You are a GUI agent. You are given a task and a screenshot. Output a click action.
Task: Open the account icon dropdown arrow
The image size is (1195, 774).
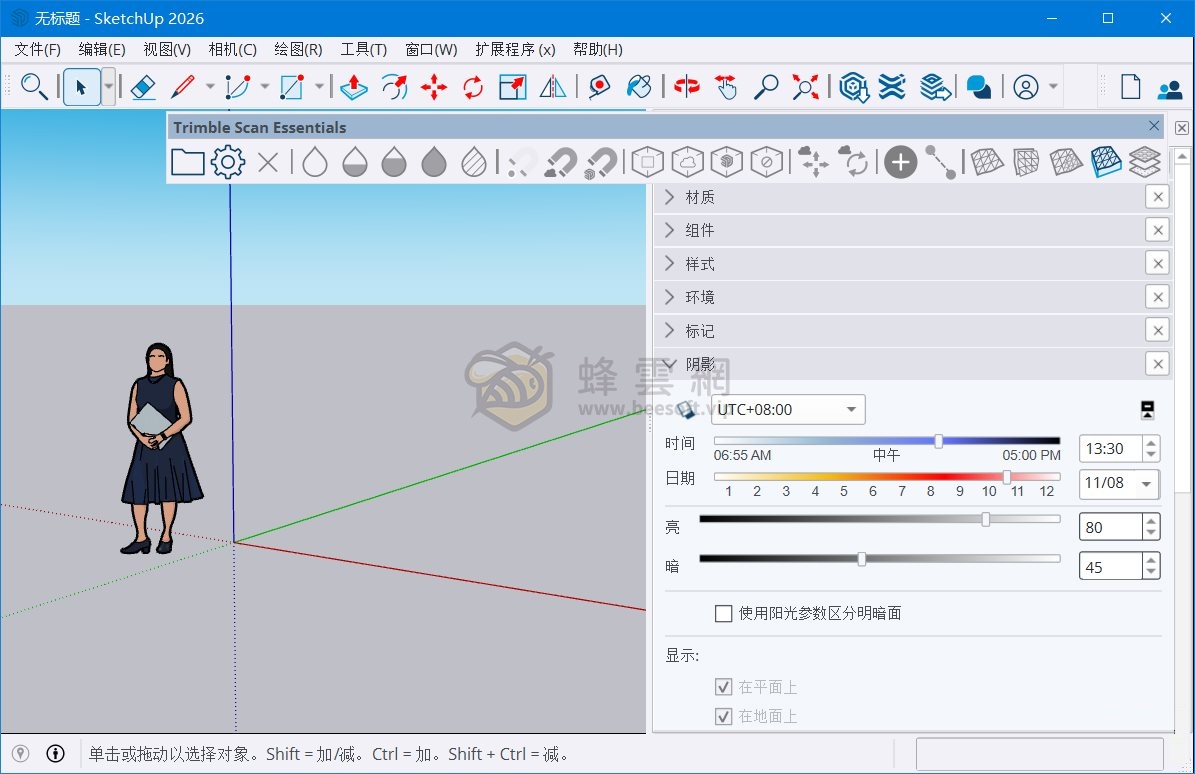pos(1053,87)
